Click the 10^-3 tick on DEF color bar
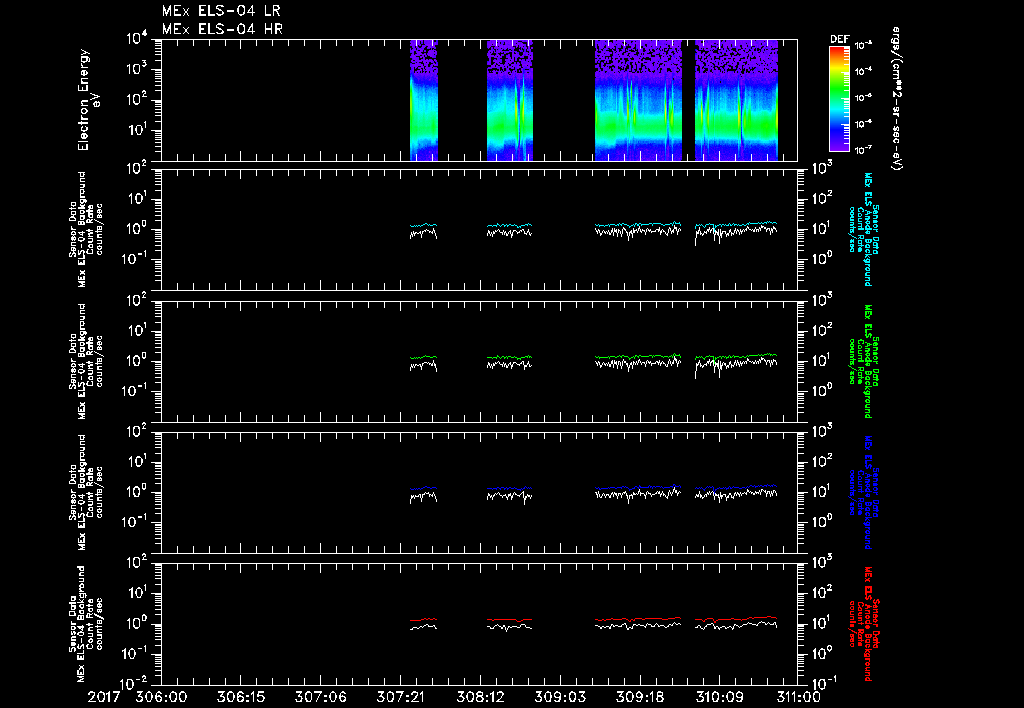1024x708 pixels. (864, 46)
